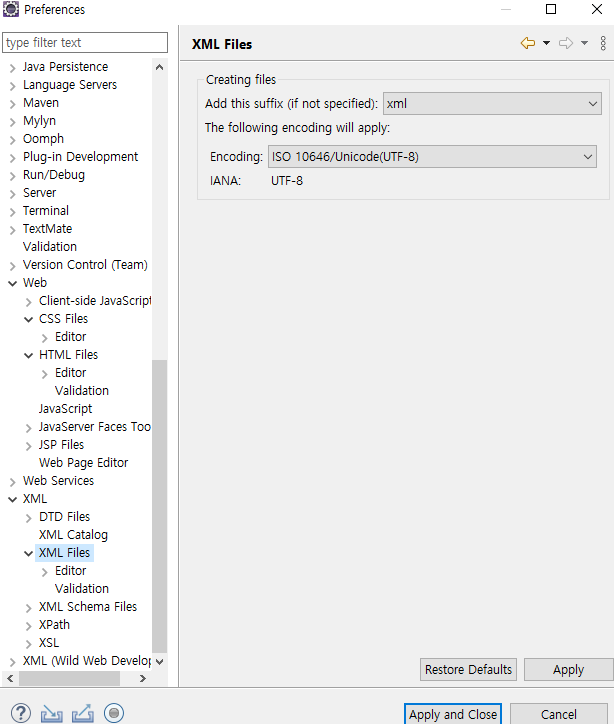Expand the Terminal node
The image size is (614, 724).
pyautogui.click(x=12, y=212)
